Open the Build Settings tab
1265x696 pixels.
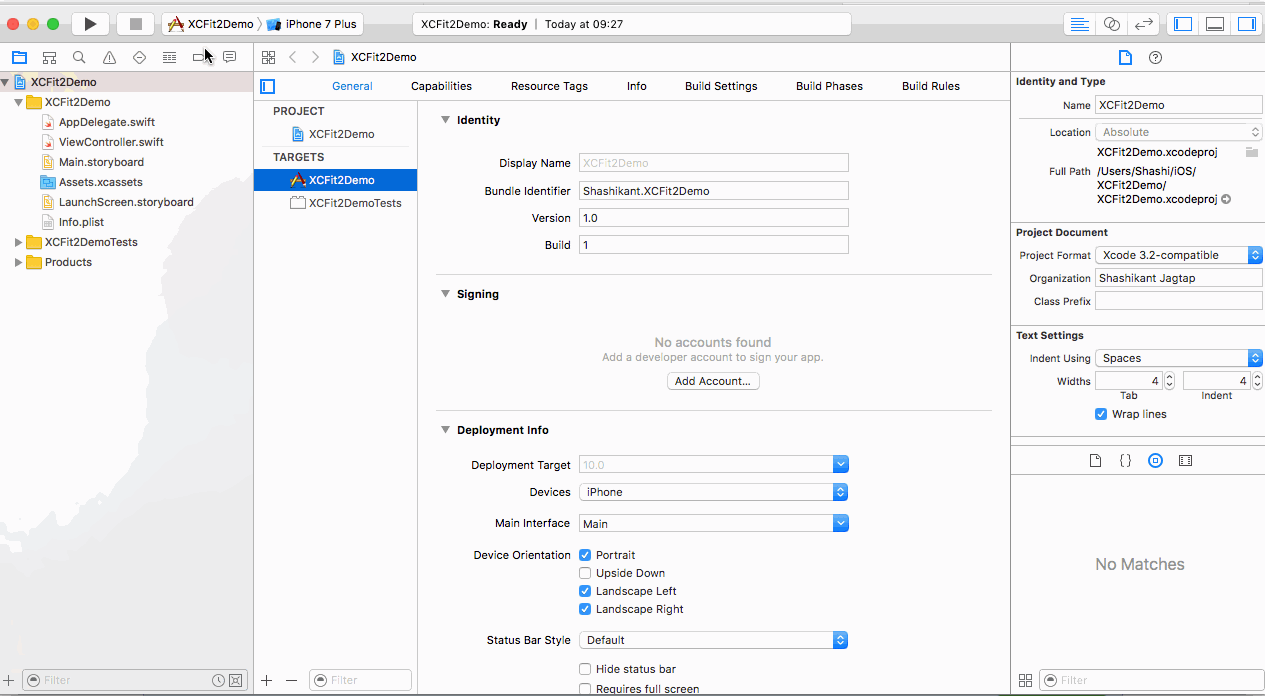point(721,86)
